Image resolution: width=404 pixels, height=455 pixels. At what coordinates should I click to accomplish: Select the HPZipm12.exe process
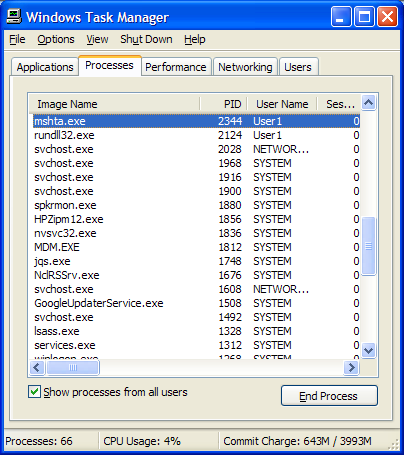coord(196,219)
